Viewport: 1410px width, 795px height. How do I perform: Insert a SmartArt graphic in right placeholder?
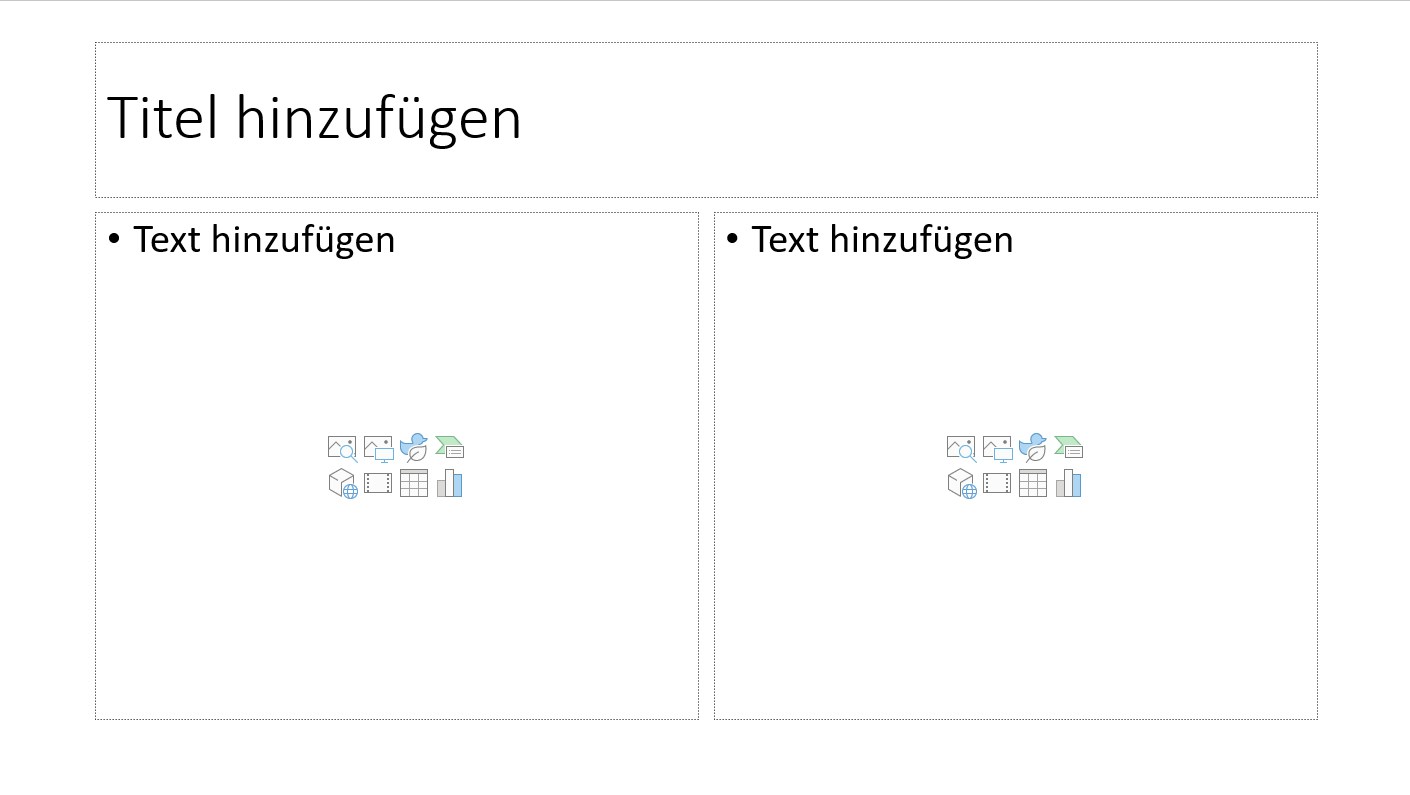1067,447
